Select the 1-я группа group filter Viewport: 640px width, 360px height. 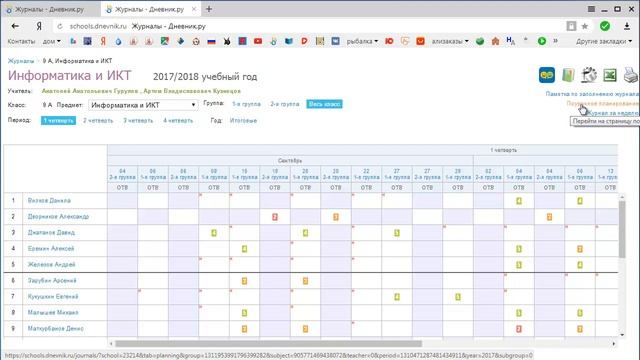pyautogui.click(x=246, y=104)
